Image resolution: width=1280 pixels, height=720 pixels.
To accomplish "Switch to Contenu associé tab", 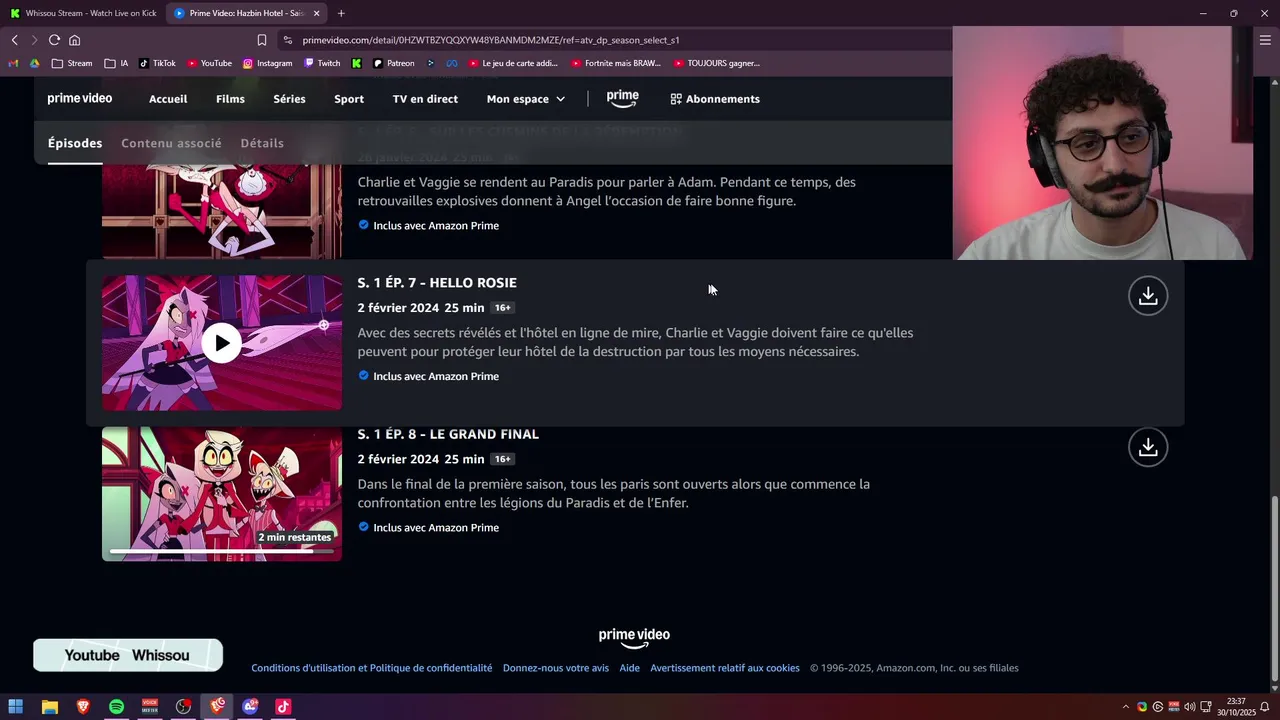I will tap(171, 143).
